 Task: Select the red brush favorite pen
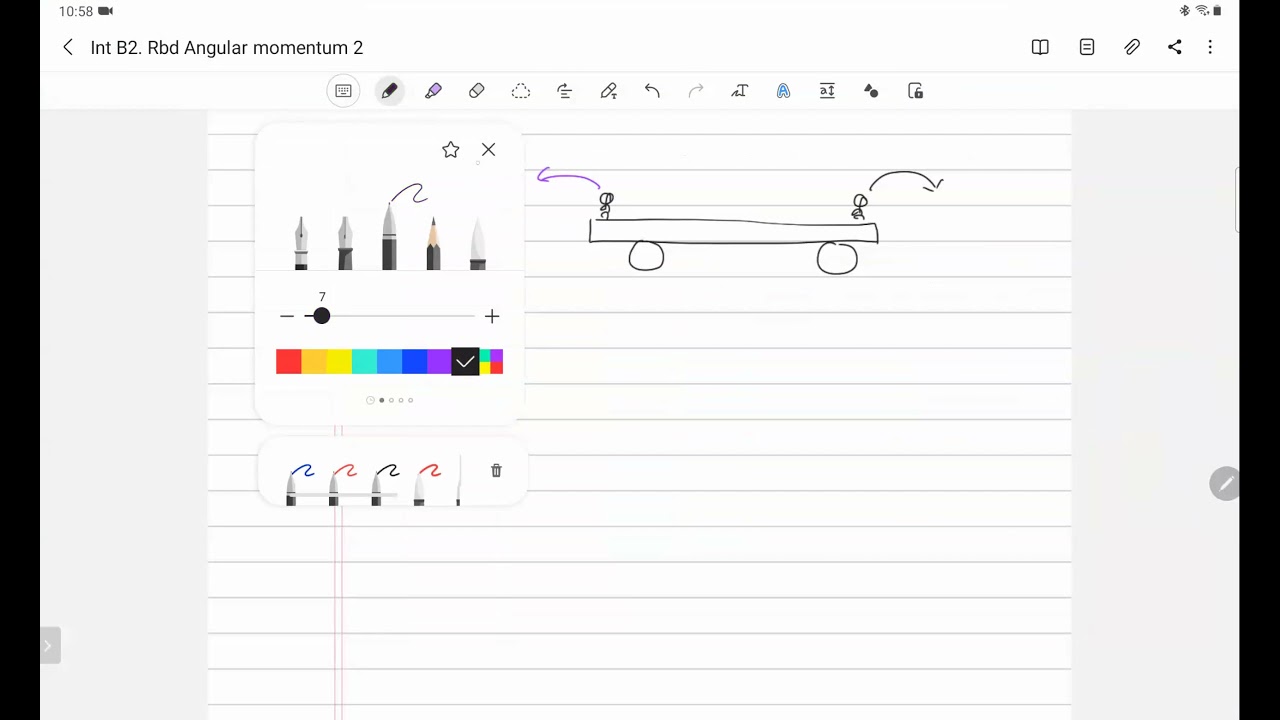tap(427, 483)
